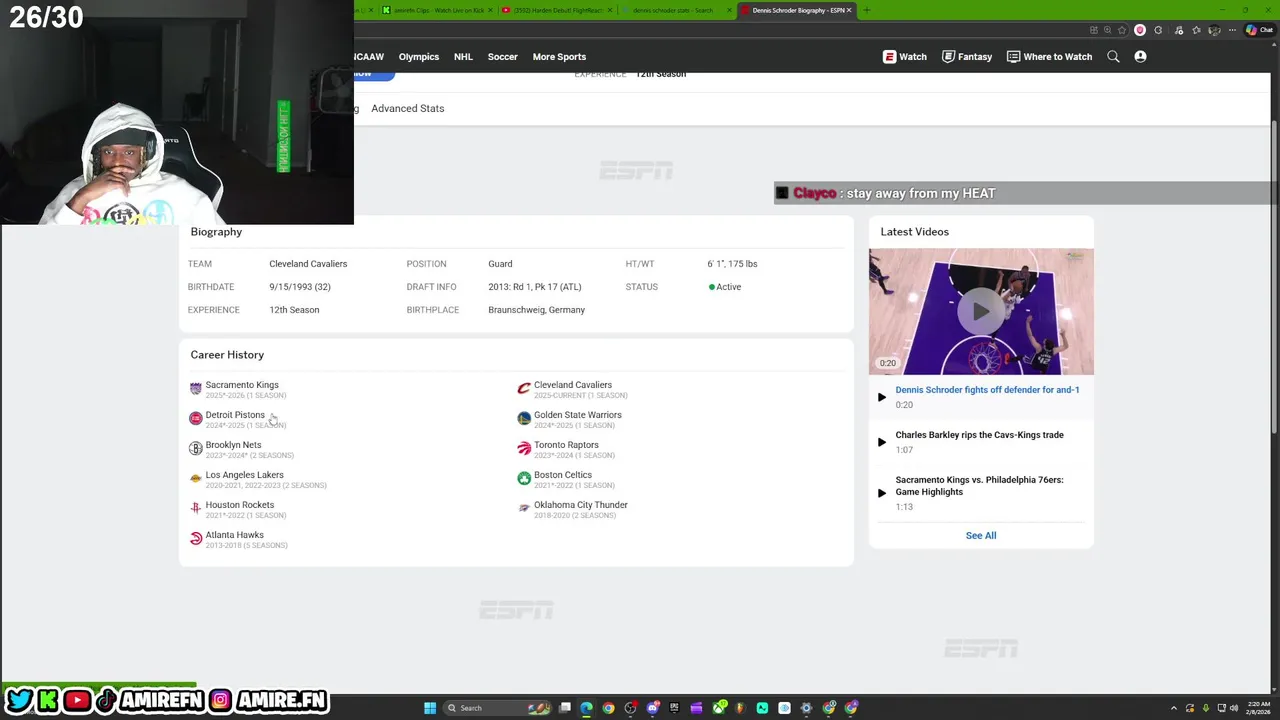Click play icon beside Schroder and-1 video
This screenshot has height=720, width=1280.
(881, 397)
